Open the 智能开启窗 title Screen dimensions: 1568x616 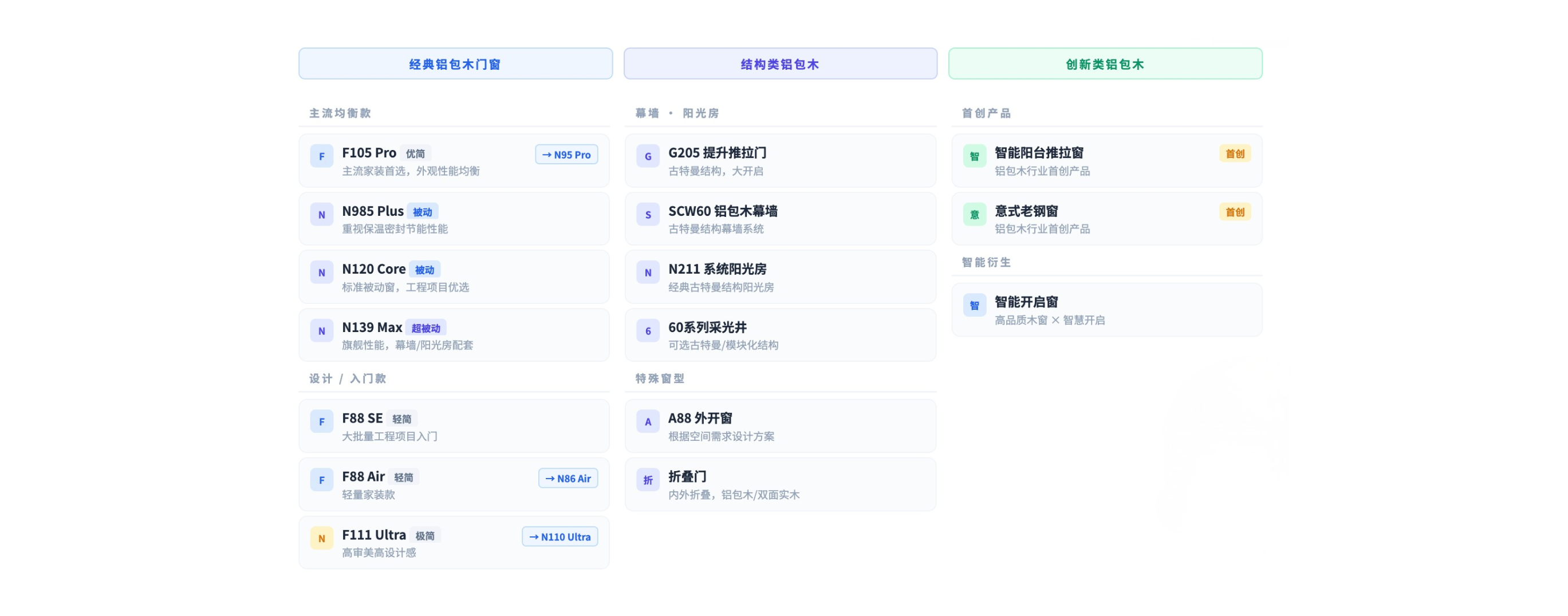pyautogui.click(x=1026, y=302)
